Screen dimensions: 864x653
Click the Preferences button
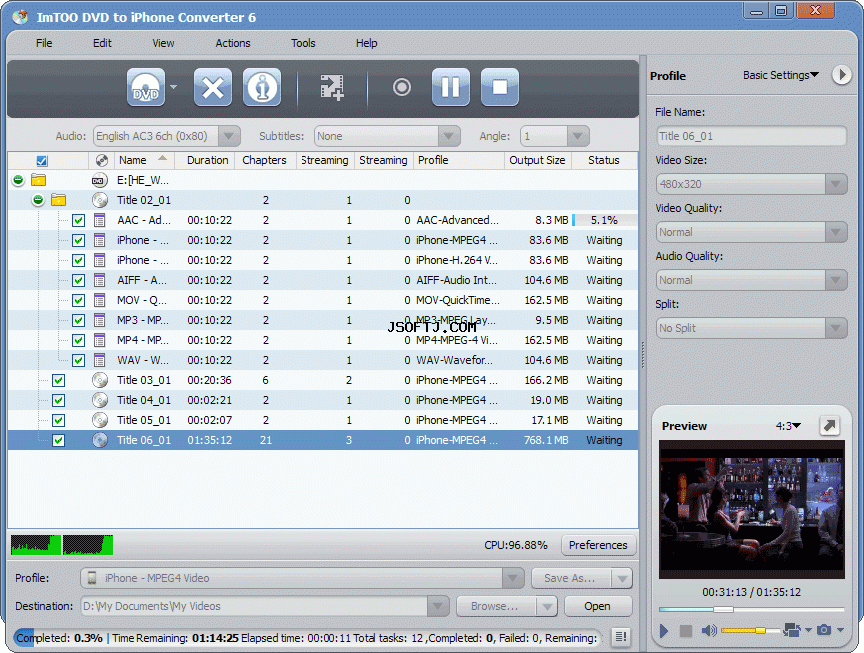coord(598,545)
